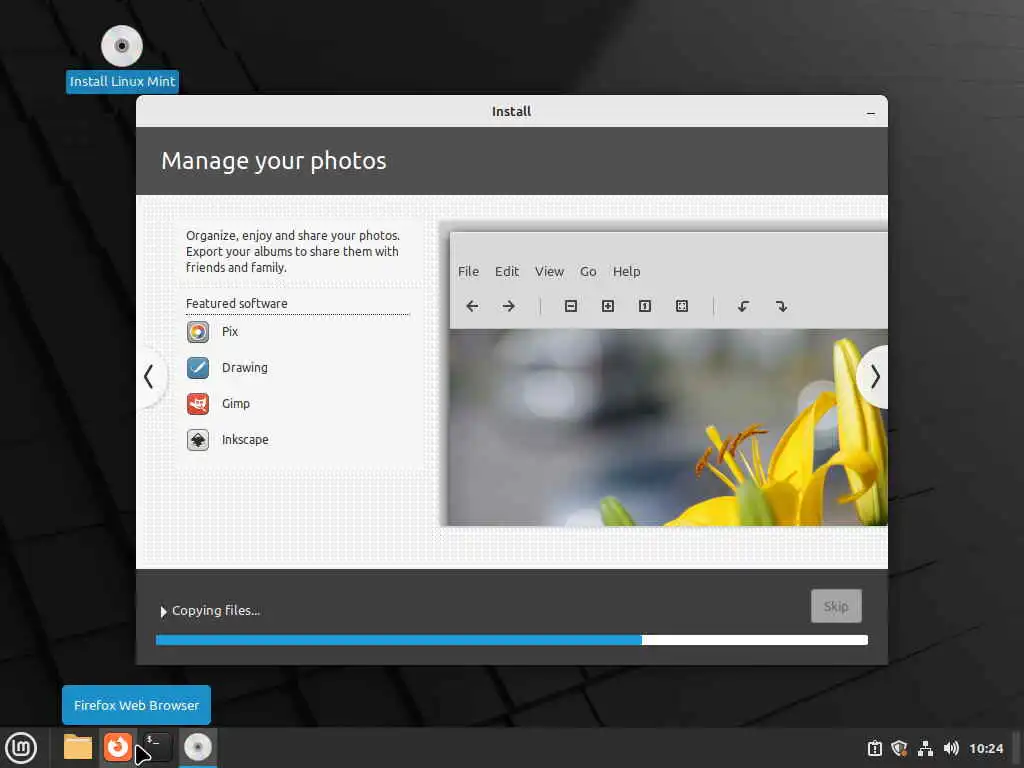
Task: Click the yellow lily photo preview
Action: [668, 427]
